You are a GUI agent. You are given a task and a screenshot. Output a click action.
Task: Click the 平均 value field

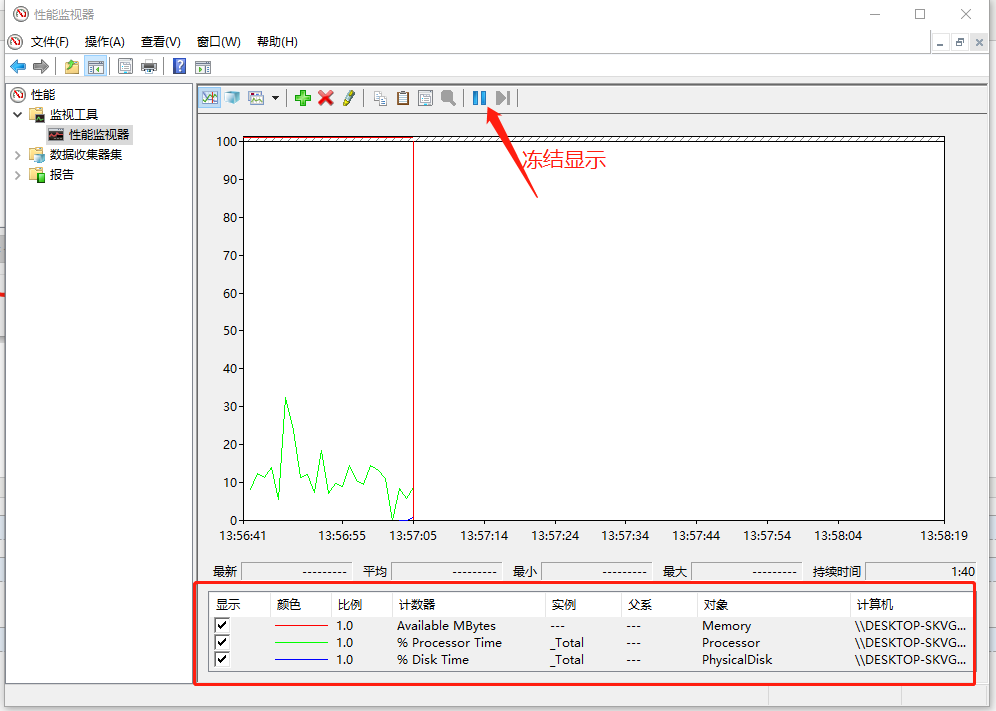point(447,571)
